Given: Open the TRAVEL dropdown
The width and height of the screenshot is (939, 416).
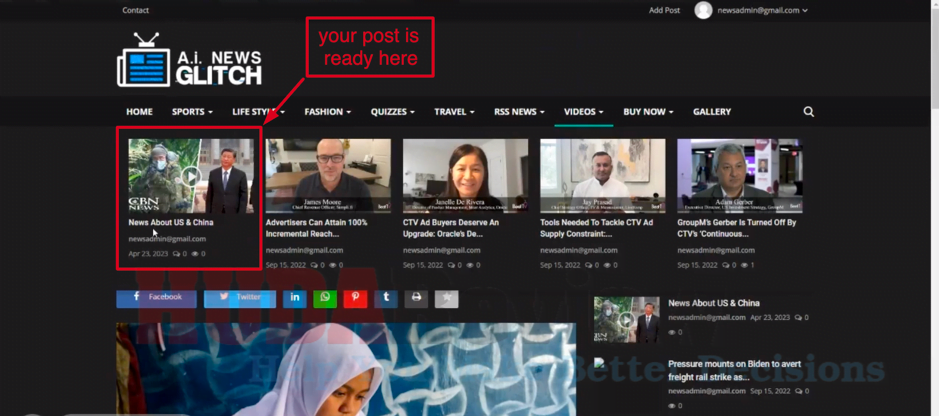Looking at the screenshot, I should (x=455, y=112).
